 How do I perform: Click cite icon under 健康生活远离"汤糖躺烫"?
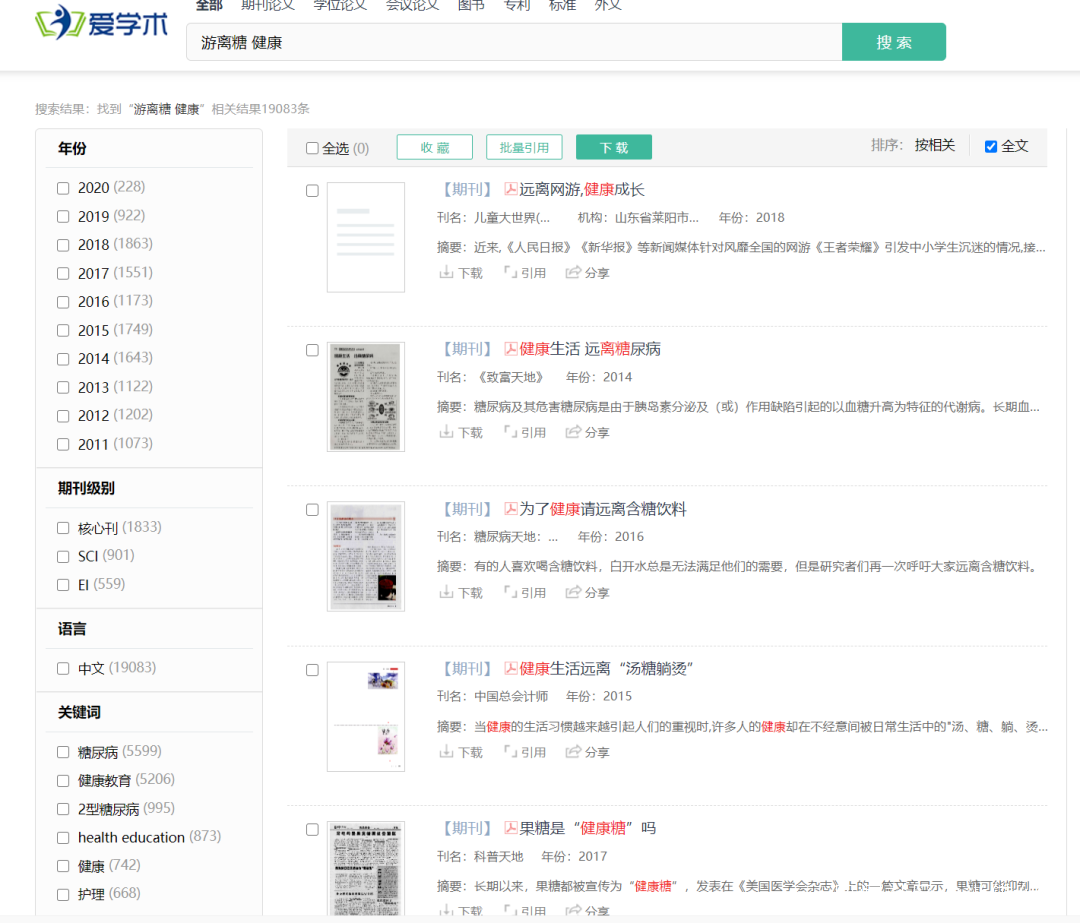click(510, 752)
